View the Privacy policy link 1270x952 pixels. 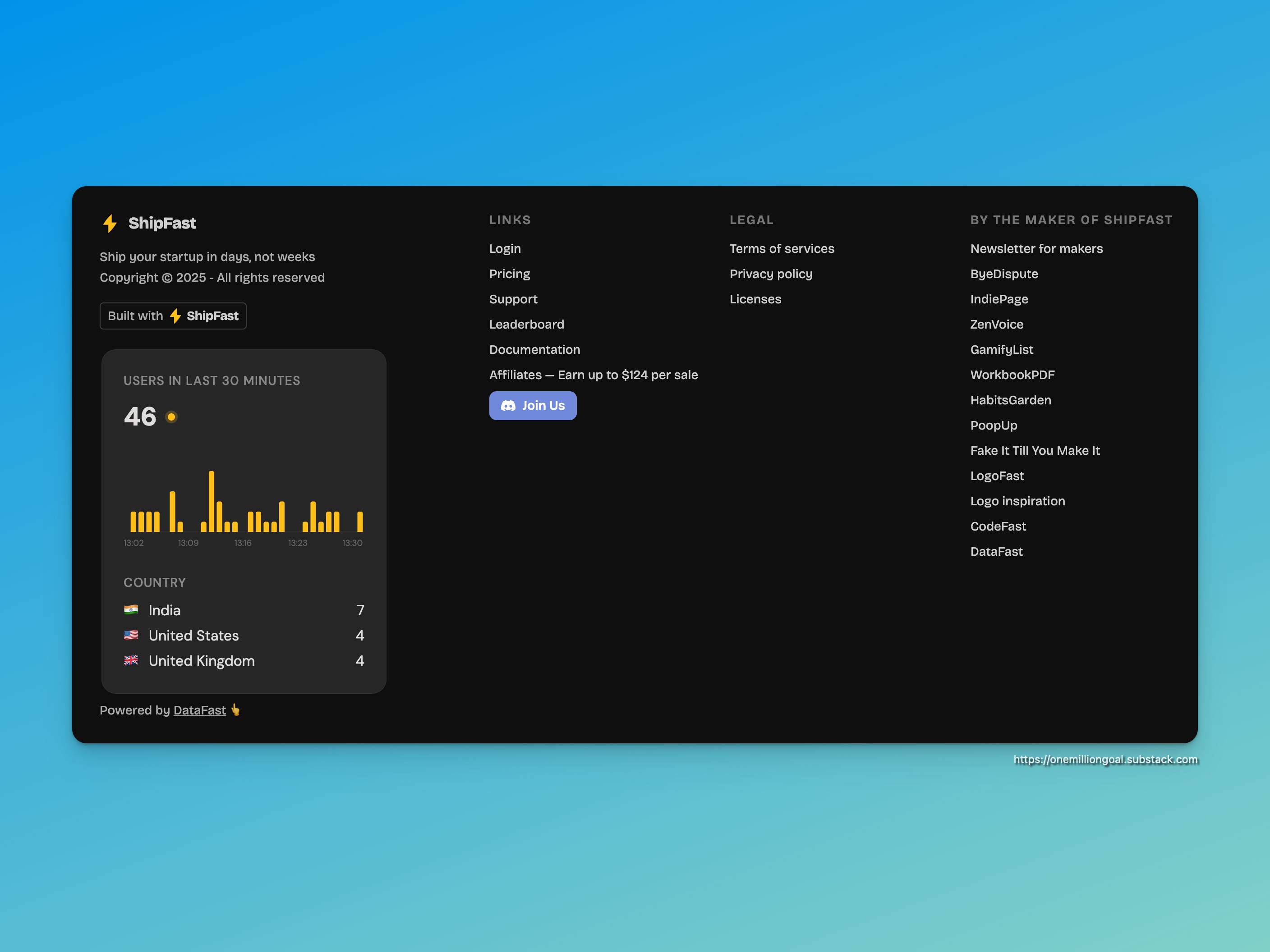pyautogui.click(x=770, y=274)
